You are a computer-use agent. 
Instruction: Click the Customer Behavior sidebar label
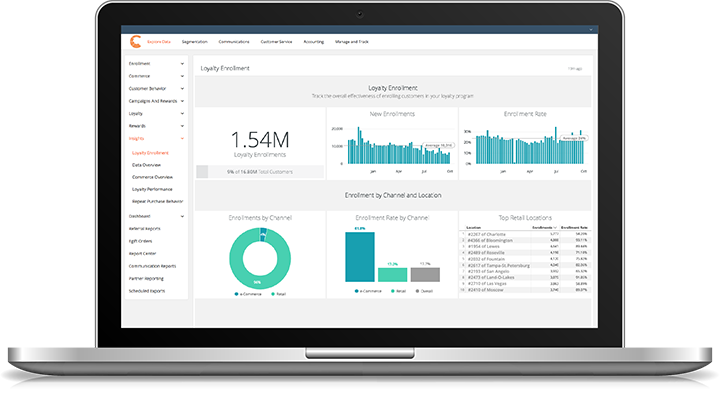coord(147,89)
